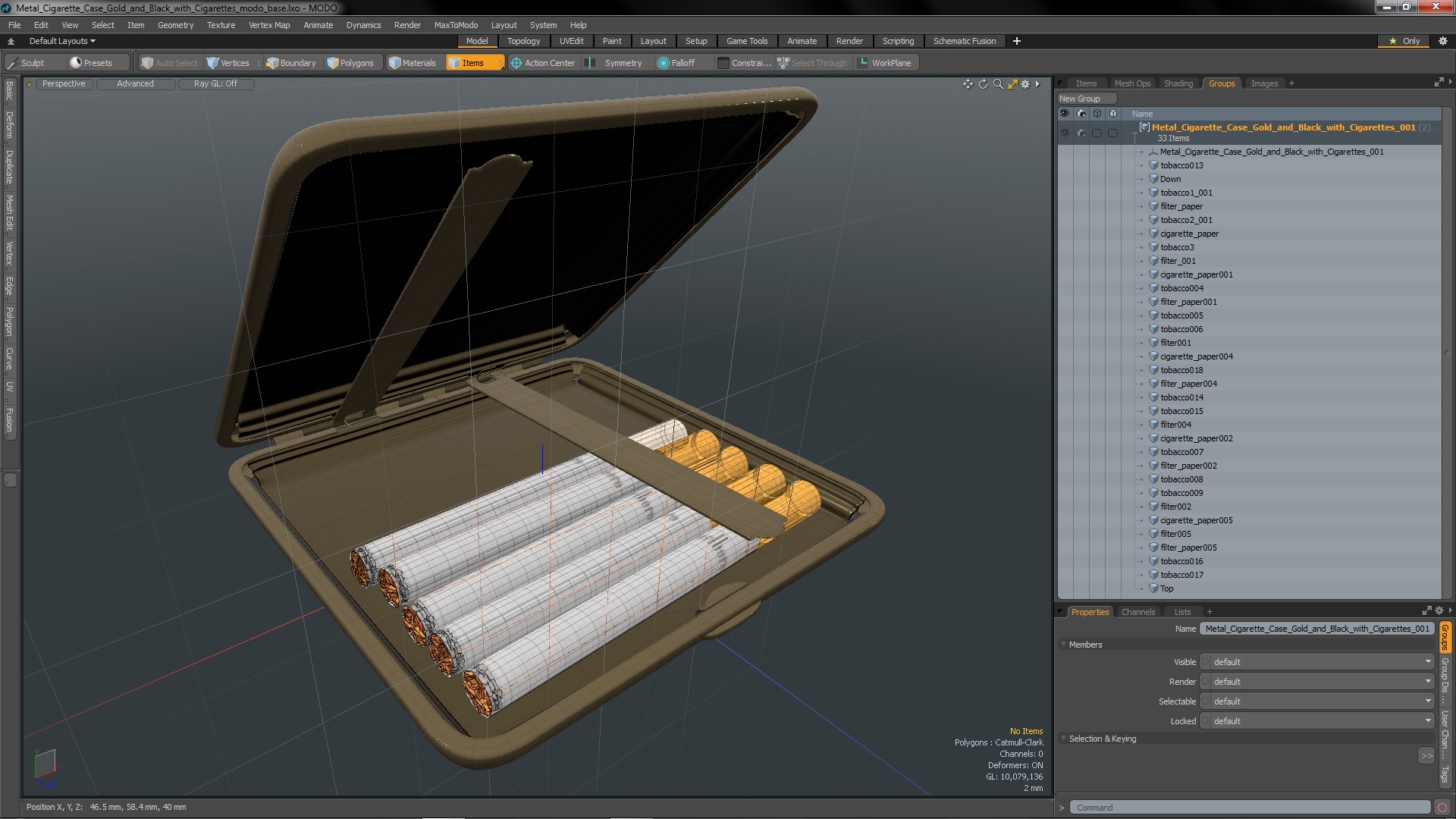Open viewport settings gear
Viewport: 1456px width, 819px height.
pos(1025,84)
